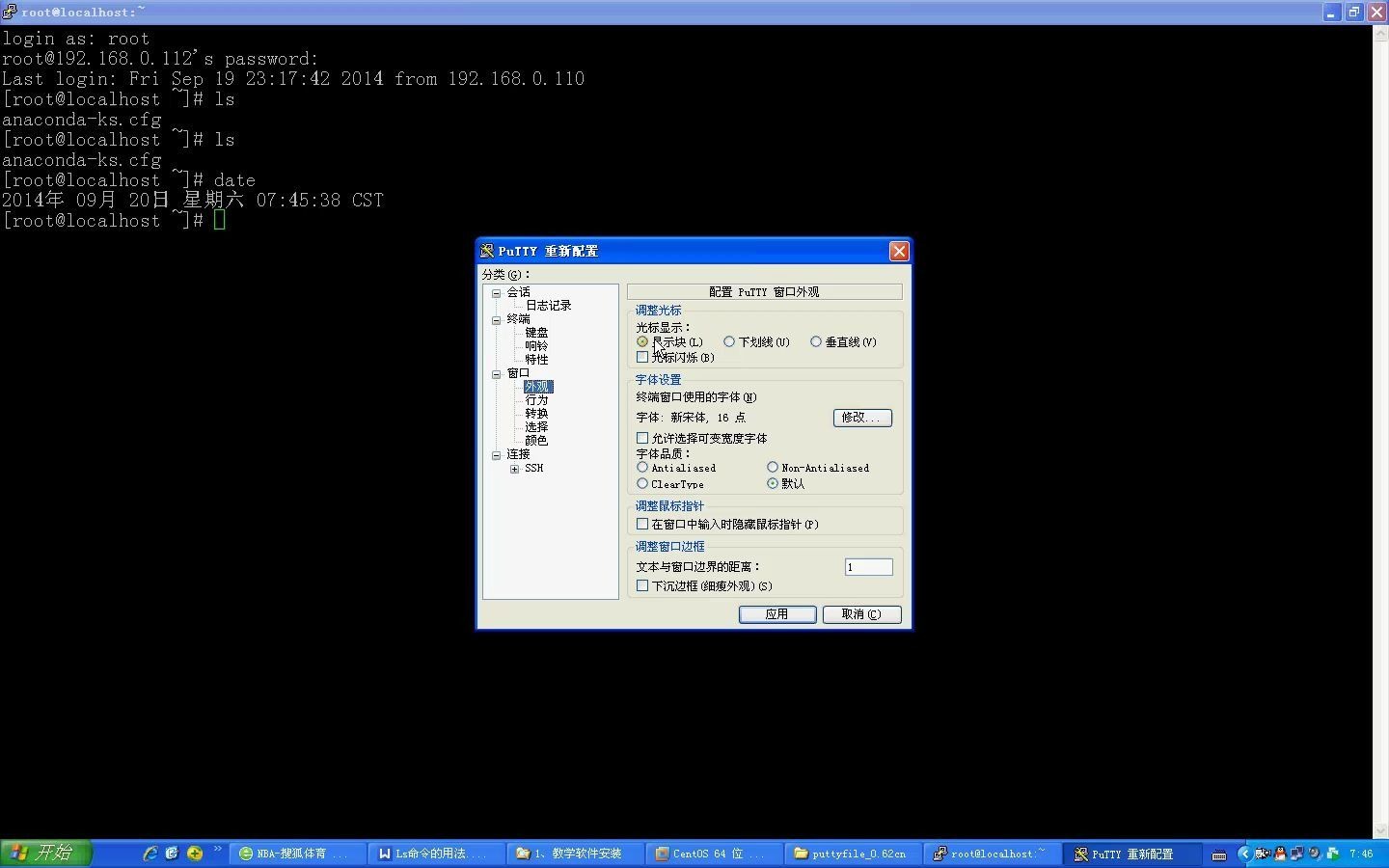Viewport: 1389px width, 868px height.
Task: Restore down the root@localhost terminal window
Action: pyautogui.click(x=1354, y=12)
